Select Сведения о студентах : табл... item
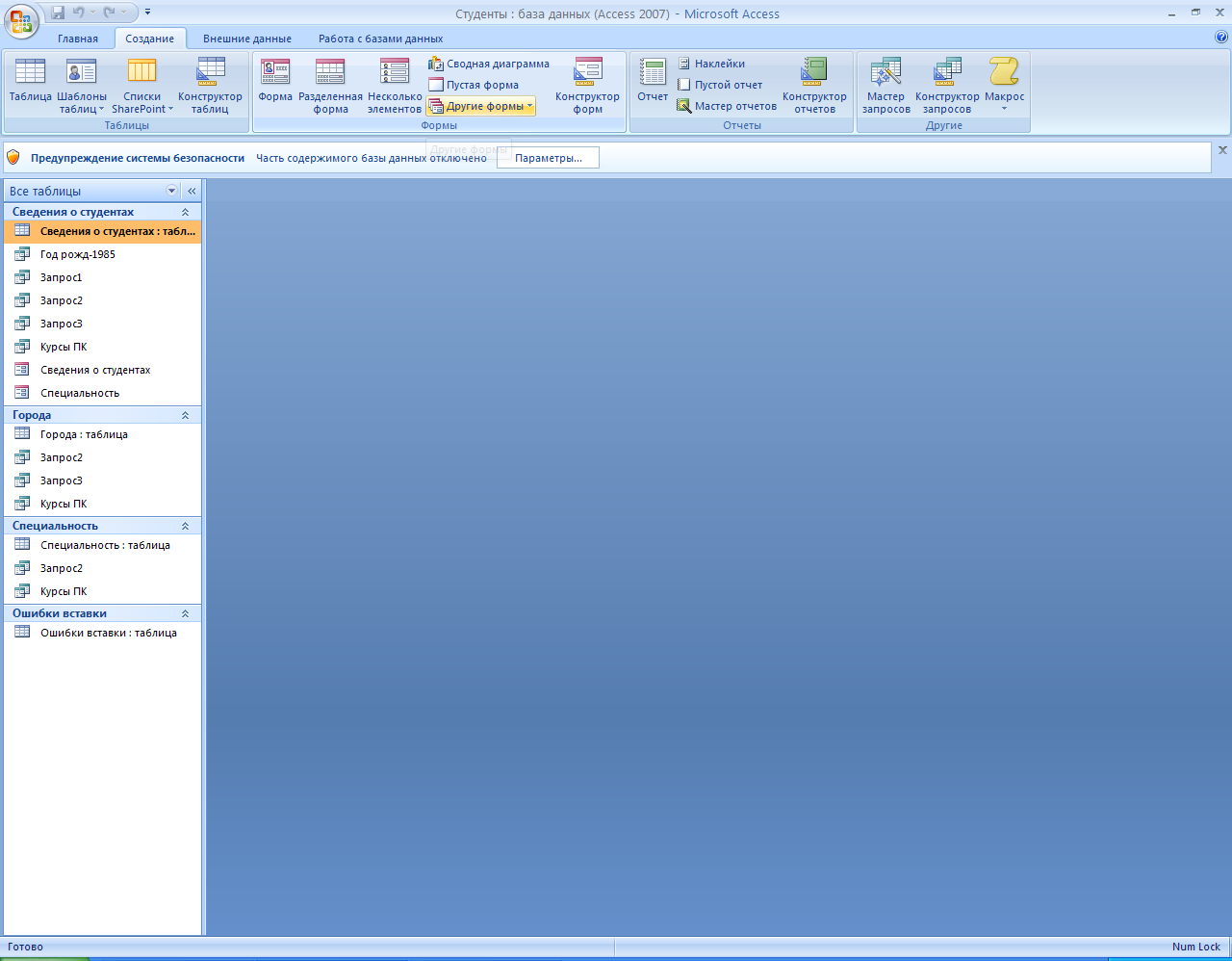Image resolution: width=1232 pixels, height=961 pixels. [x=103, y=231]
